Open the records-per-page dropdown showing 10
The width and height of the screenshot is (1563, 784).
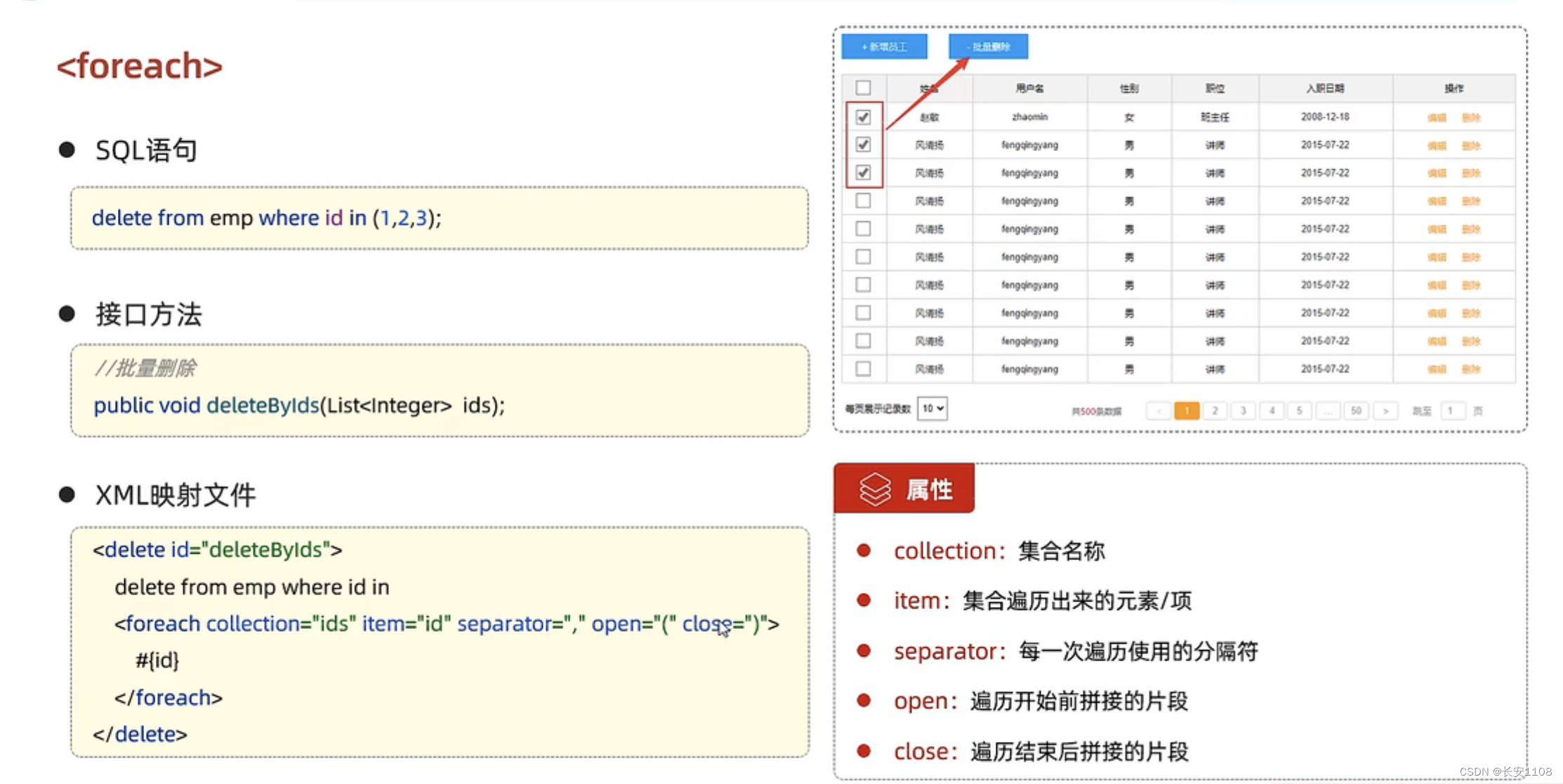(932, 408)
